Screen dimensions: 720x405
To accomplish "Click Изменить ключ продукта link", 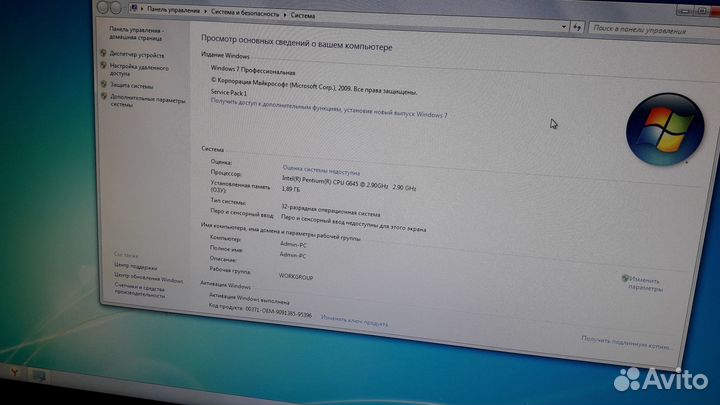I will 354,321.
